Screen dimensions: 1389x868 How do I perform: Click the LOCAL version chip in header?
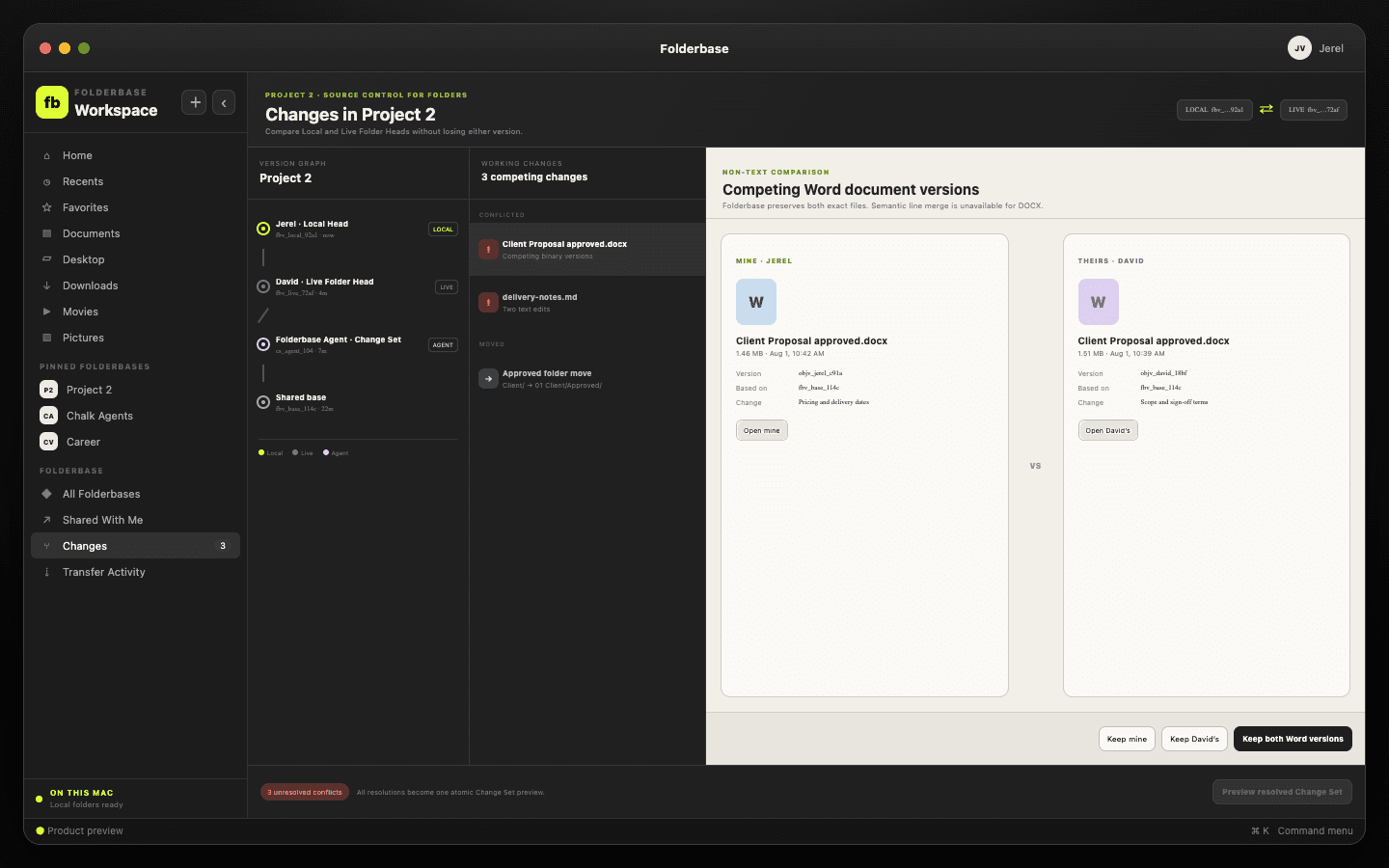pyautogui.click(x=1214, y=110)
